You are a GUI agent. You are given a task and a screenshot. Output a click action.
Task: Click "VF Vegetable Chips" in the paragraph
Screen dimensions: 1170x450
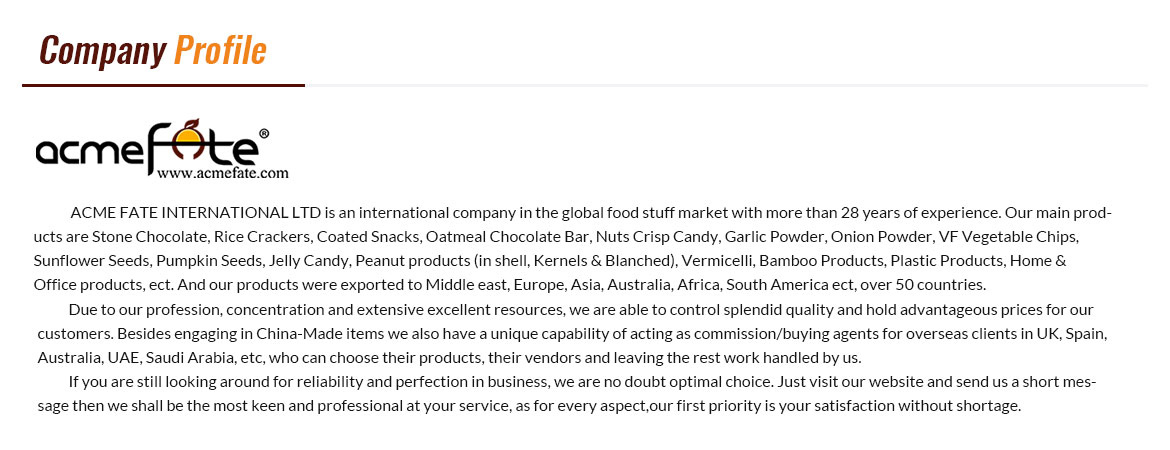[x=1008, y=237]
